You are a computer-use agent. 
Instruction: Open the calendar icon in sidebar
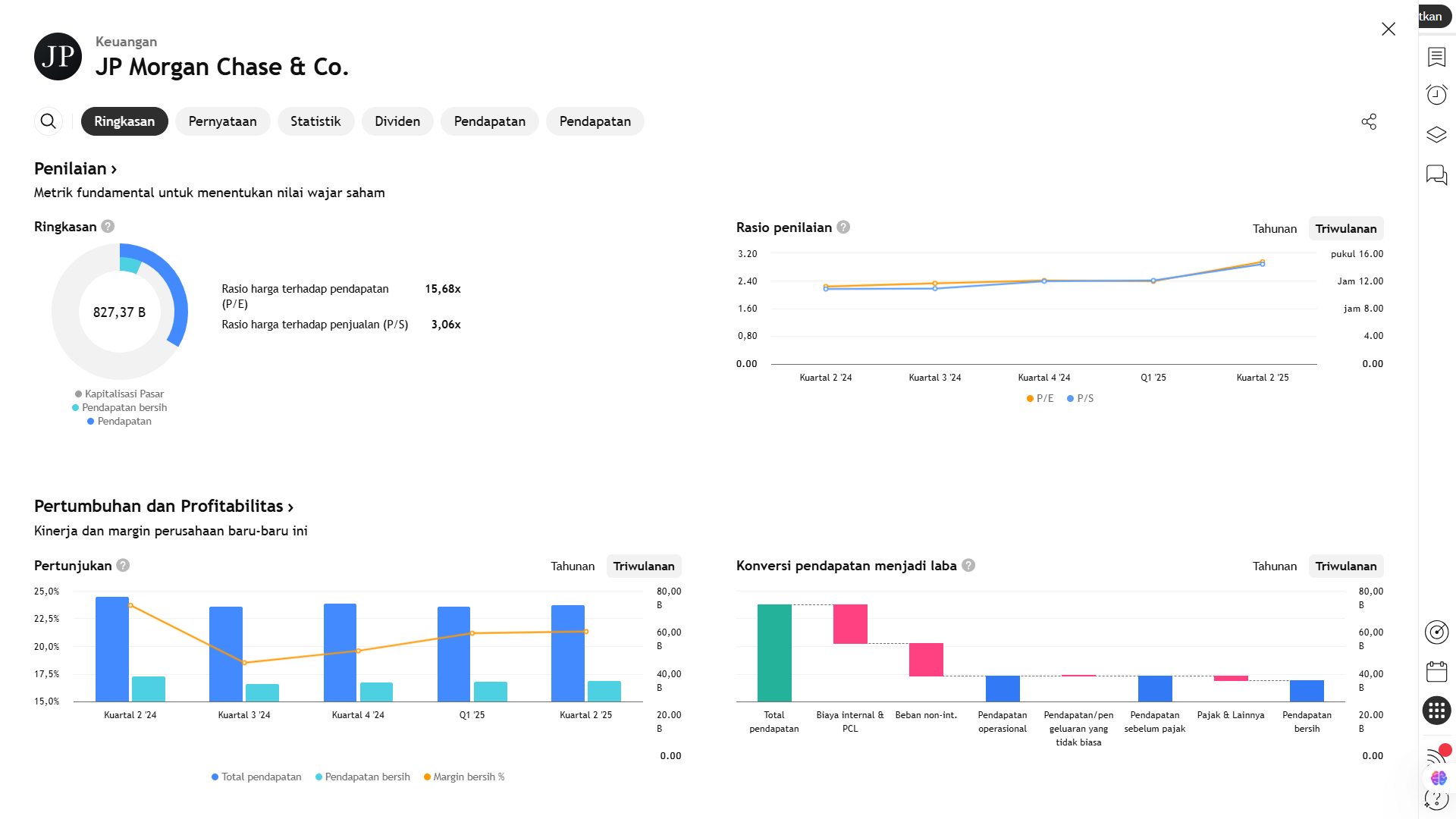coord(1436,672)
